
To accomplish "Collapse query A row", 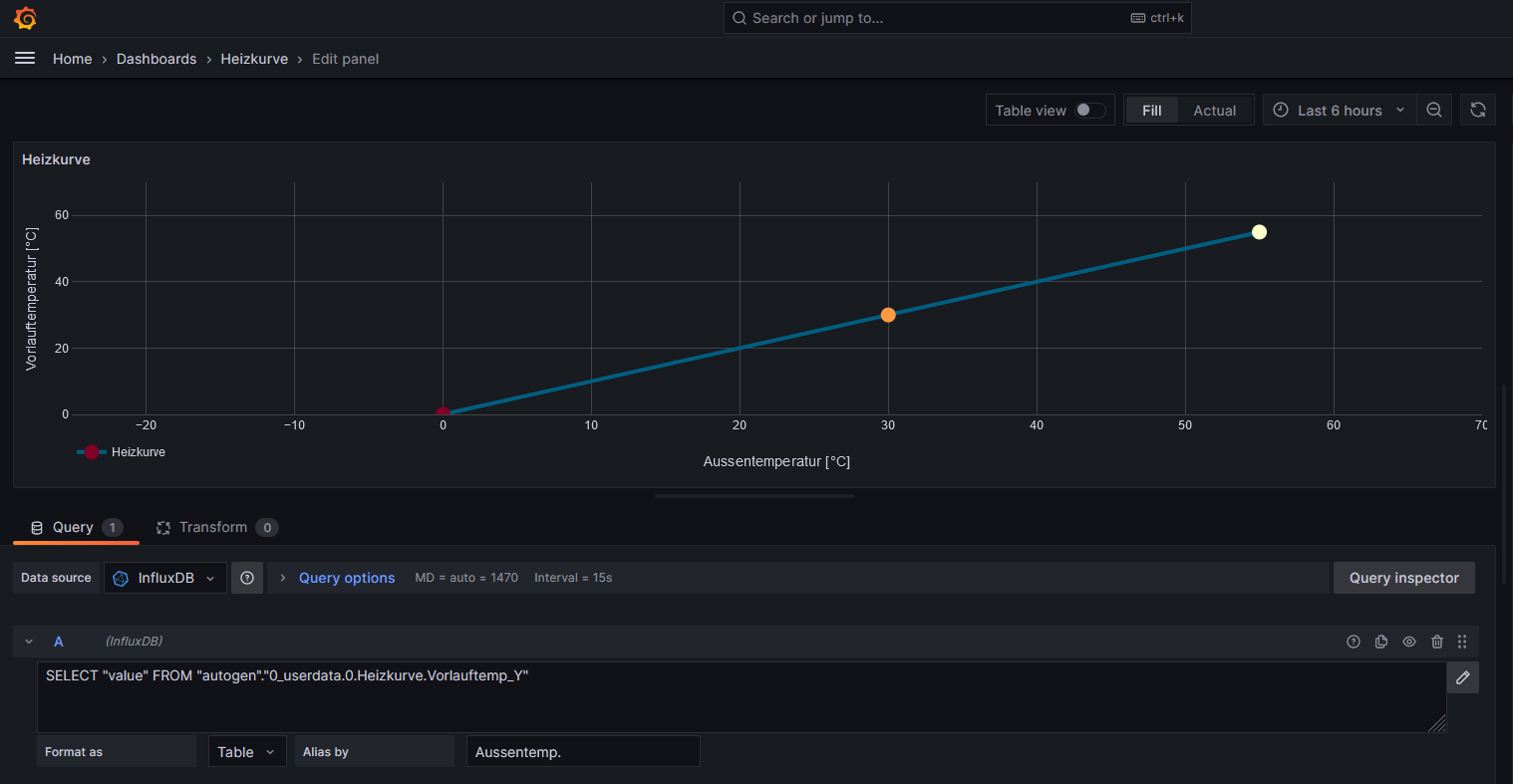I will (x=29, y=642).
